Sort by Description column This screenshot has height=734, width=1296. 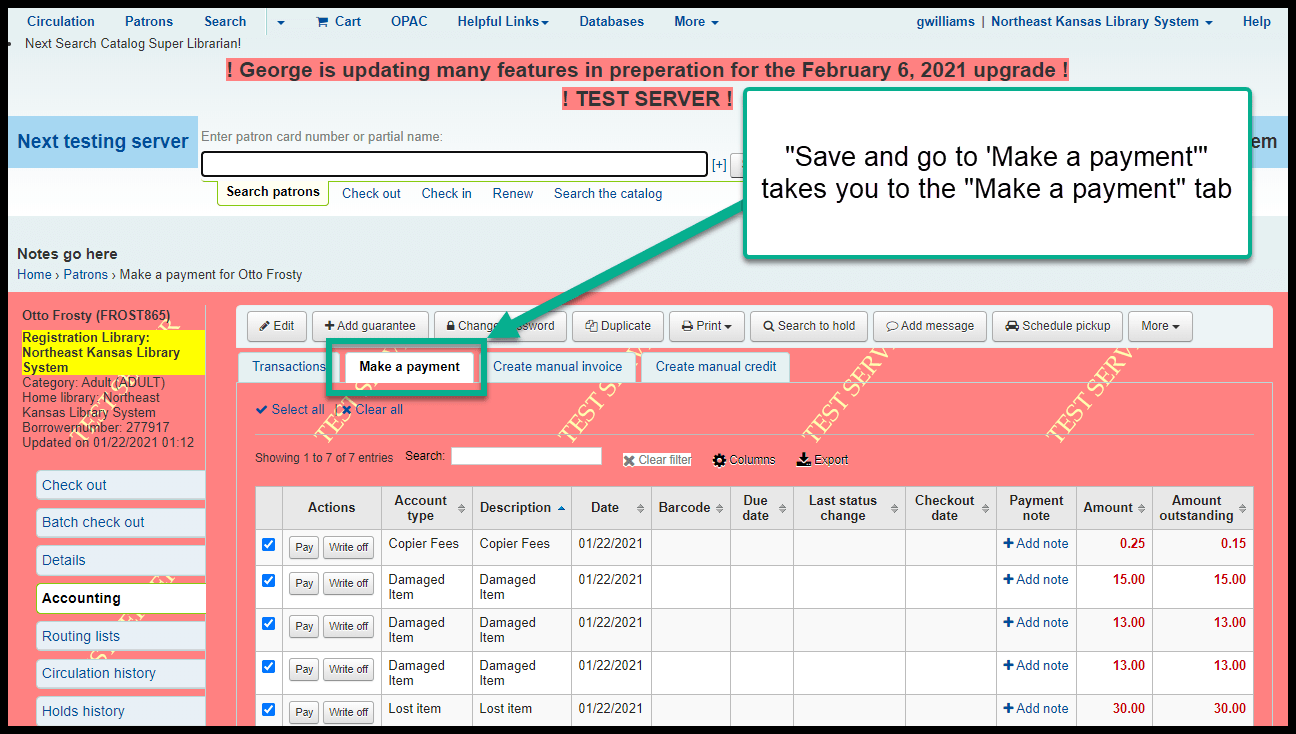tap(522, 508)
